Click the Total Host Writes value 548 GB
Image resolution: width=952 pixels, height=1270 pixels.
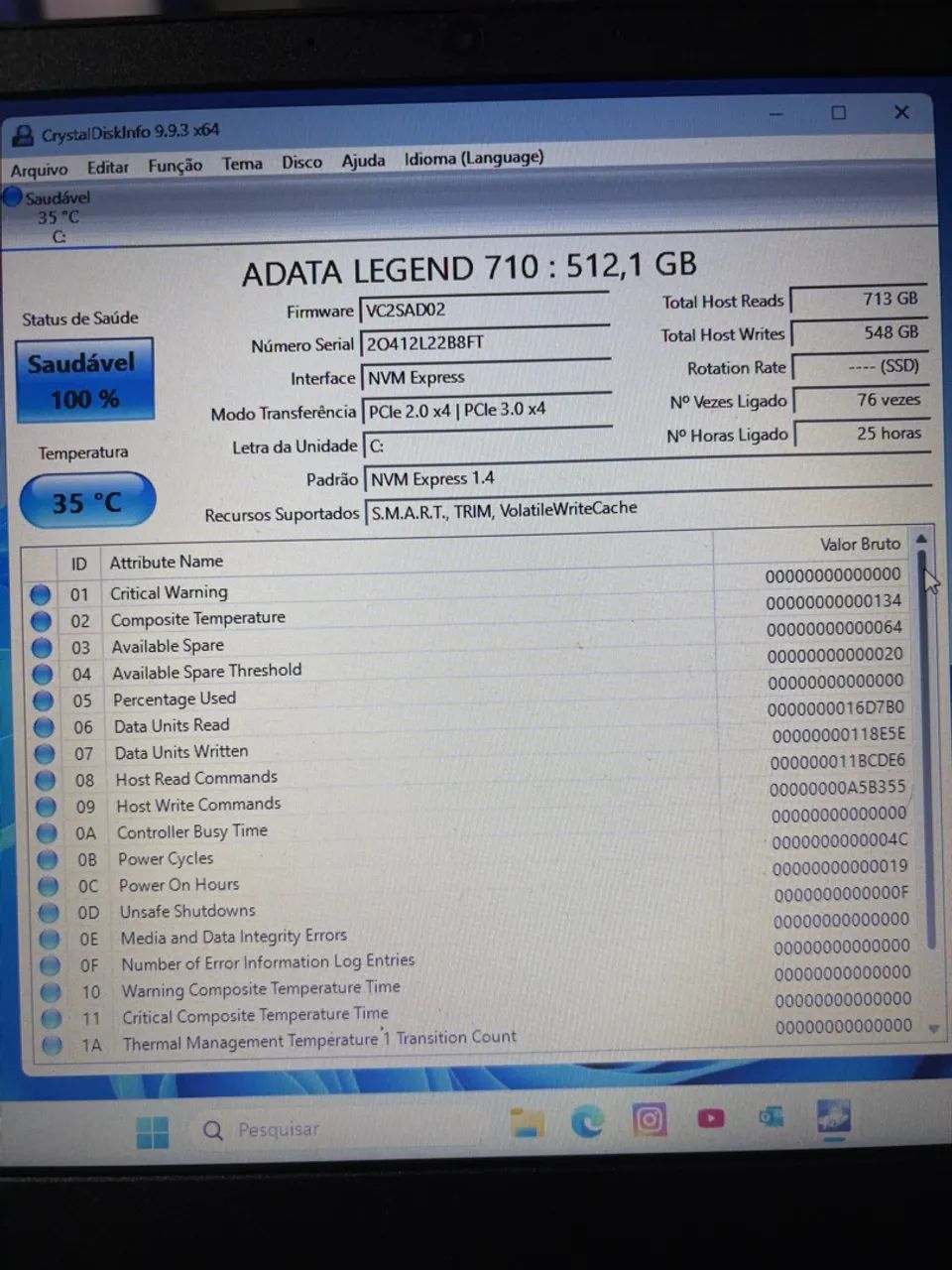(x=860, y=332)
